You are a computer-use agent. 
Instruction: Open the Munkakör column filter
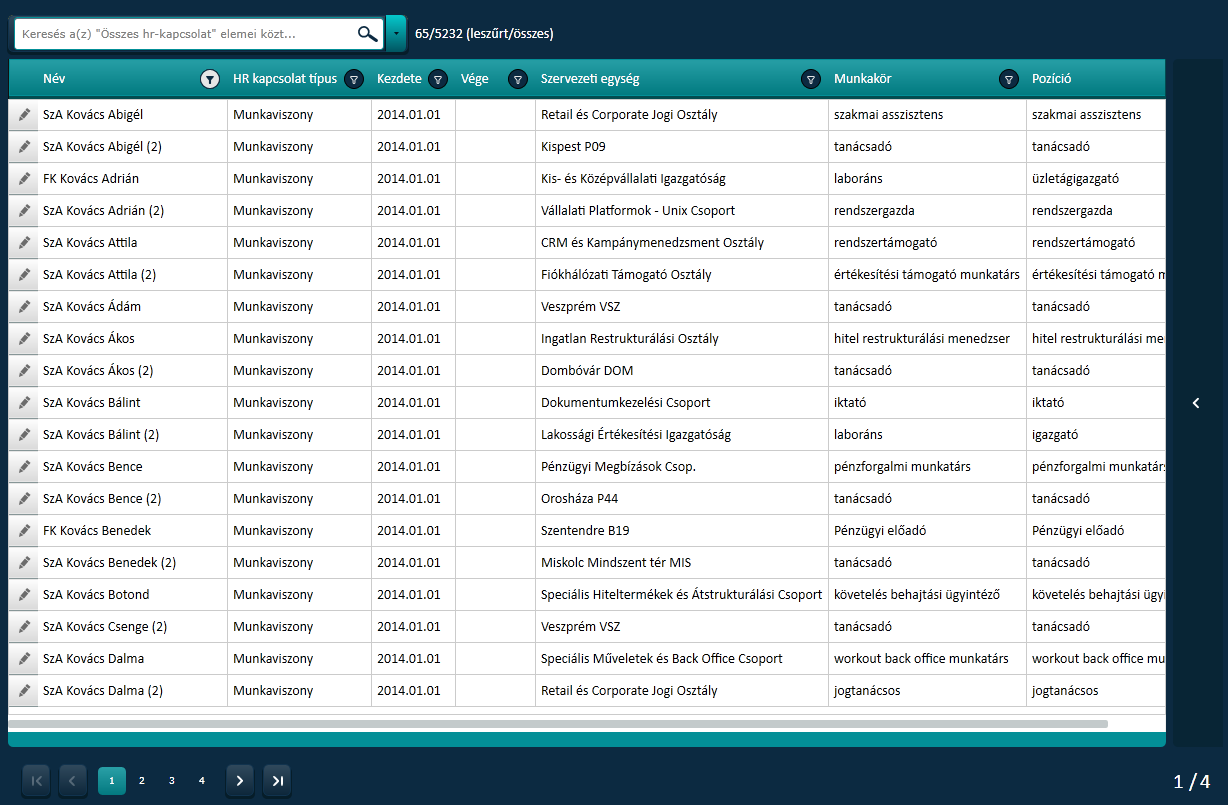[x=1009, y=79]
